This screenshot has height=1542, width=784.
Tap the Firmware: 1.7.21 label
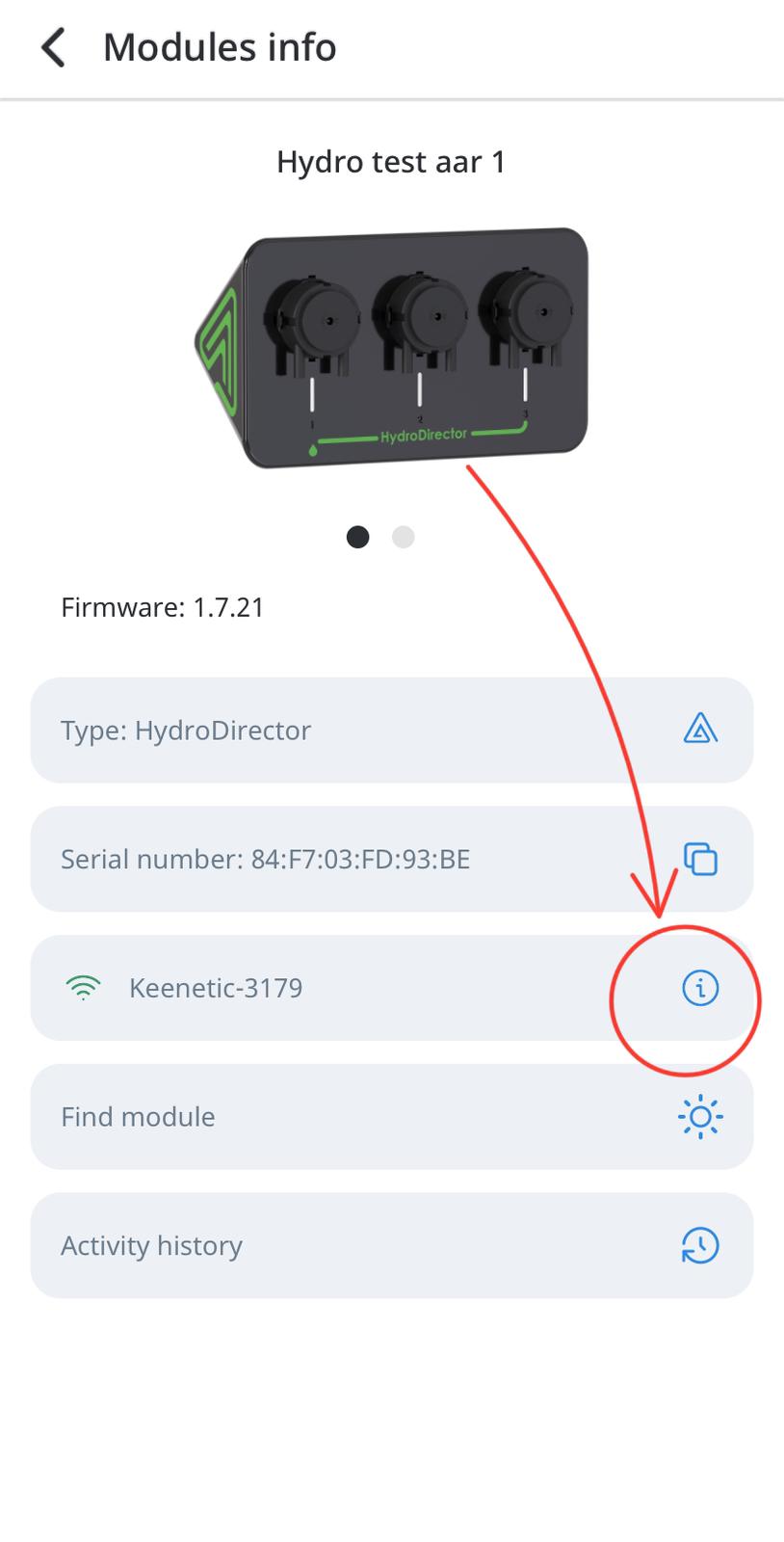click(162, 607)
